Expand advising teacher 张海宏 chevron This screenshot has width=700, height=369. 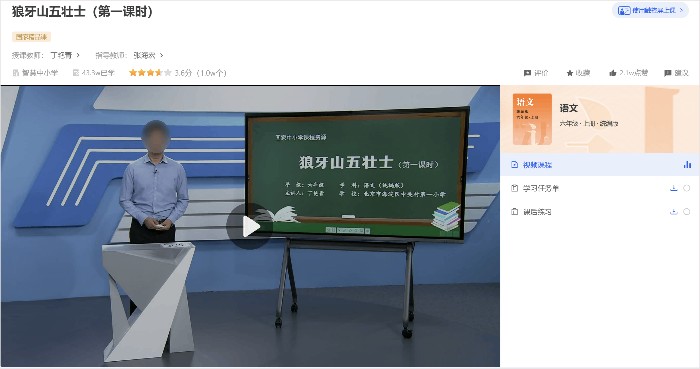[x=161, y=55]
